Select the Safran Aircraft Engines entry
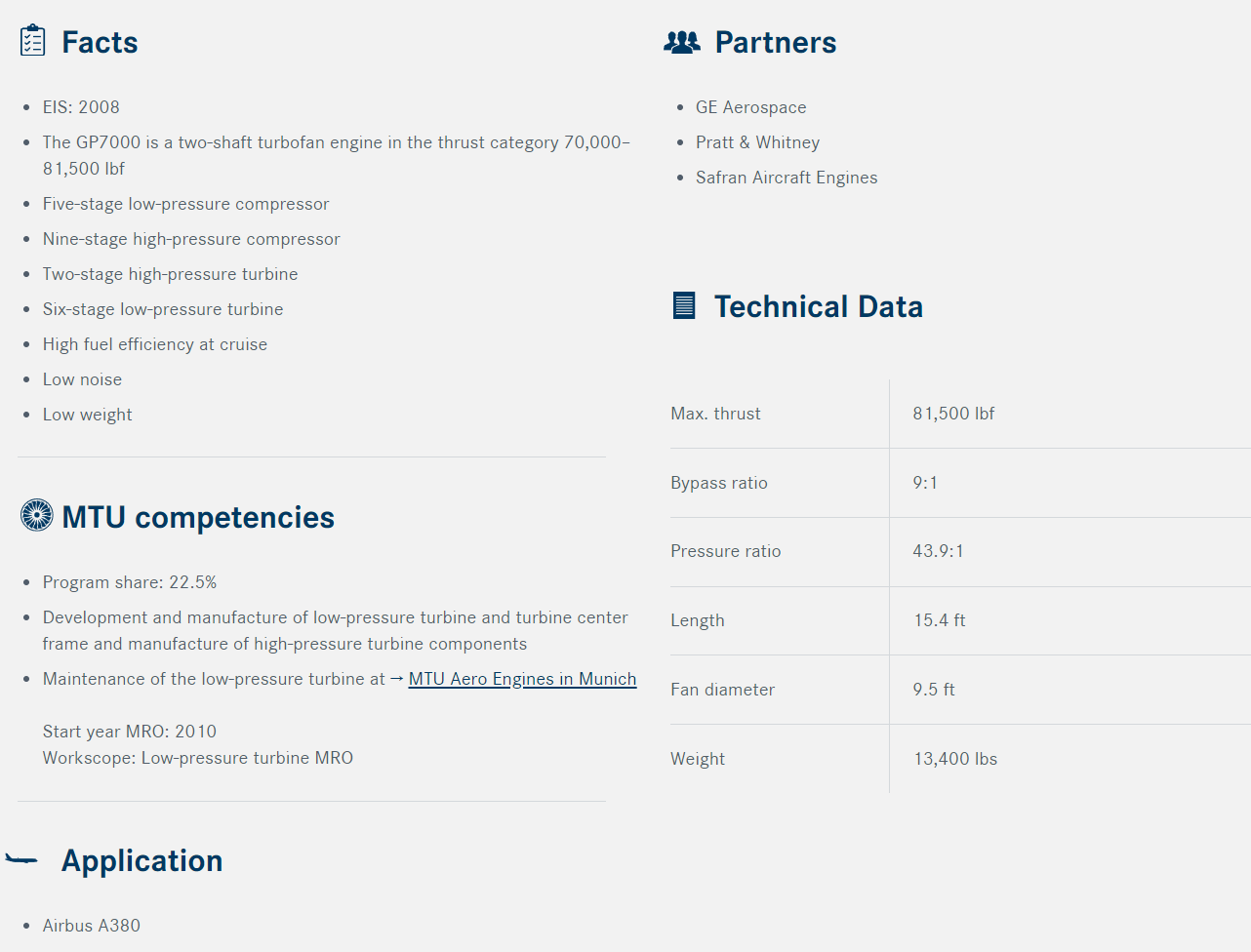 point(787,178)
